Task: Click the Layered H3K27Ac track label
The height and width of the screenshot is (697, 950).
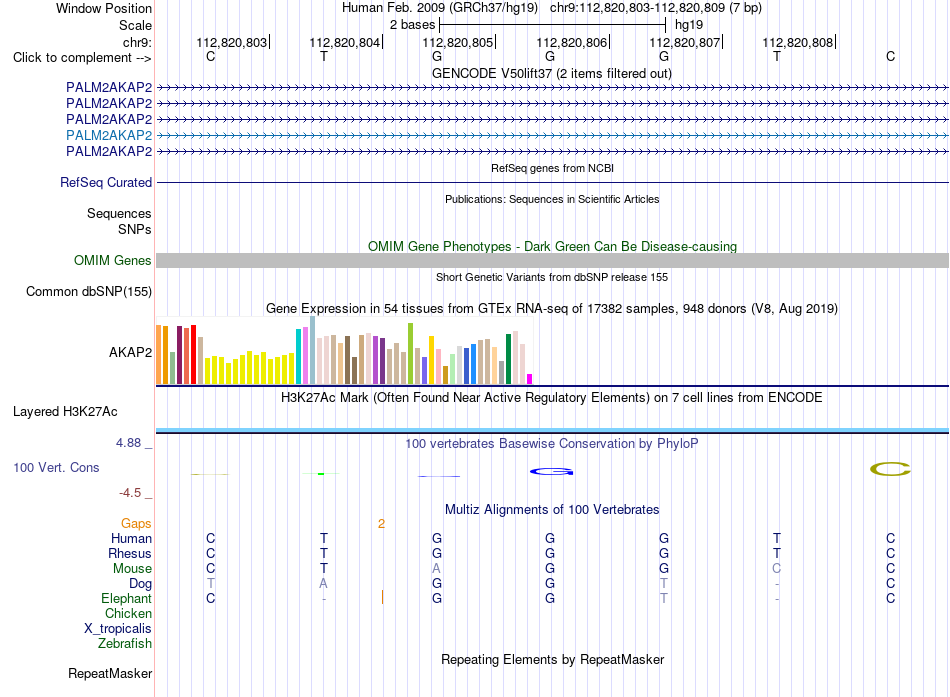Action: [x=65, y=412]
